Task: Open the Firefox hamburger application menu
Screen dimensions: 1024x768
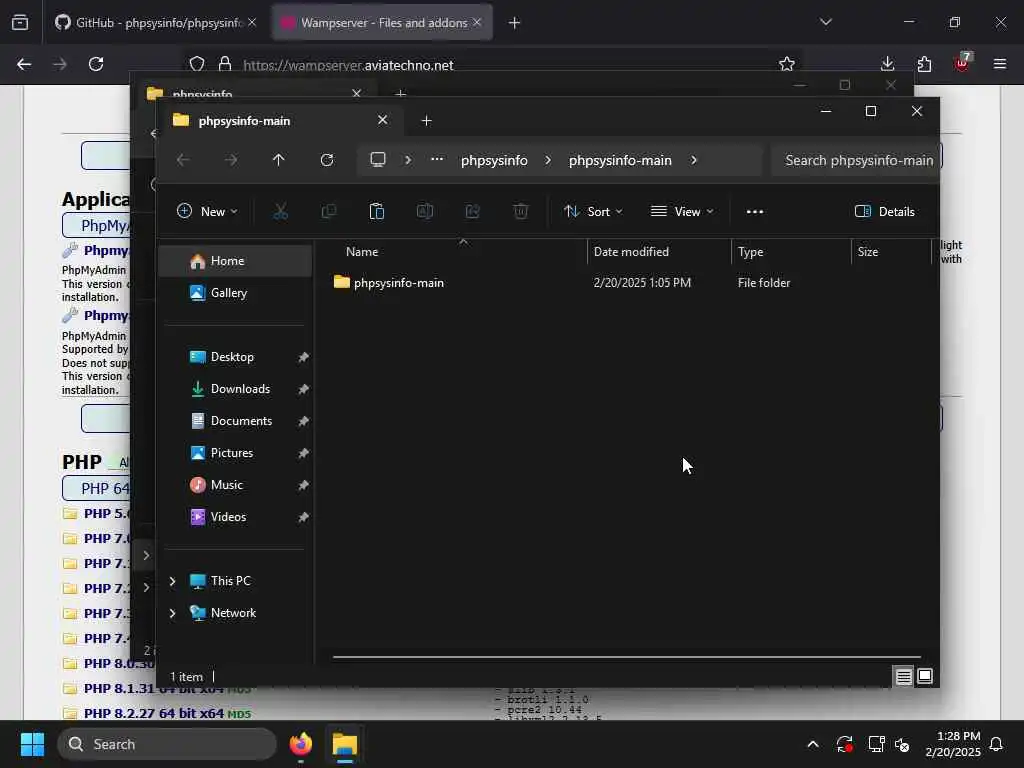Action: click(x=1000, y=64)
